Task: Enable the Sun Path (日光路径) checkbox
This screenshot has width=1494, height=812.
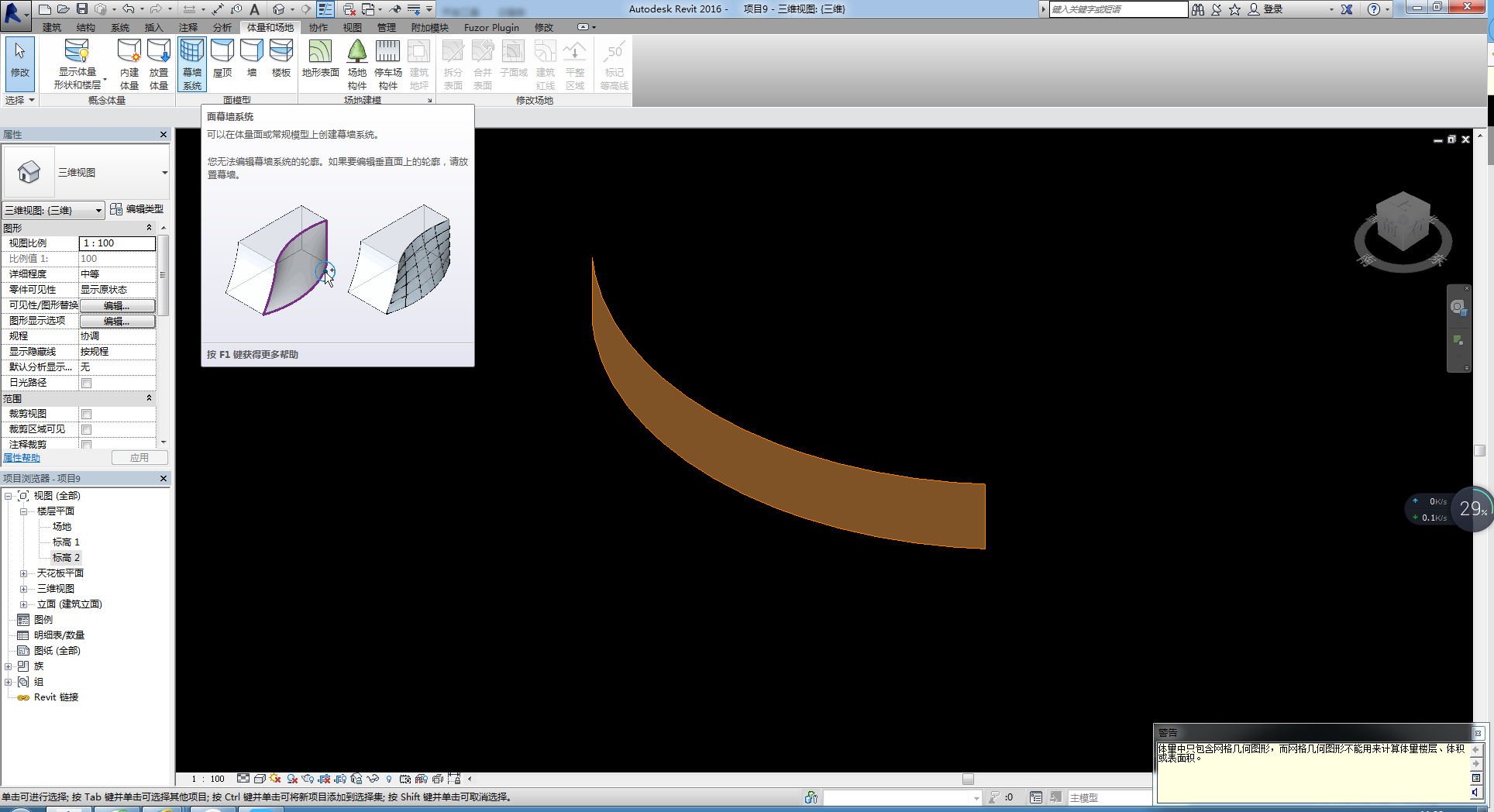Action: [x=87, y=383]
